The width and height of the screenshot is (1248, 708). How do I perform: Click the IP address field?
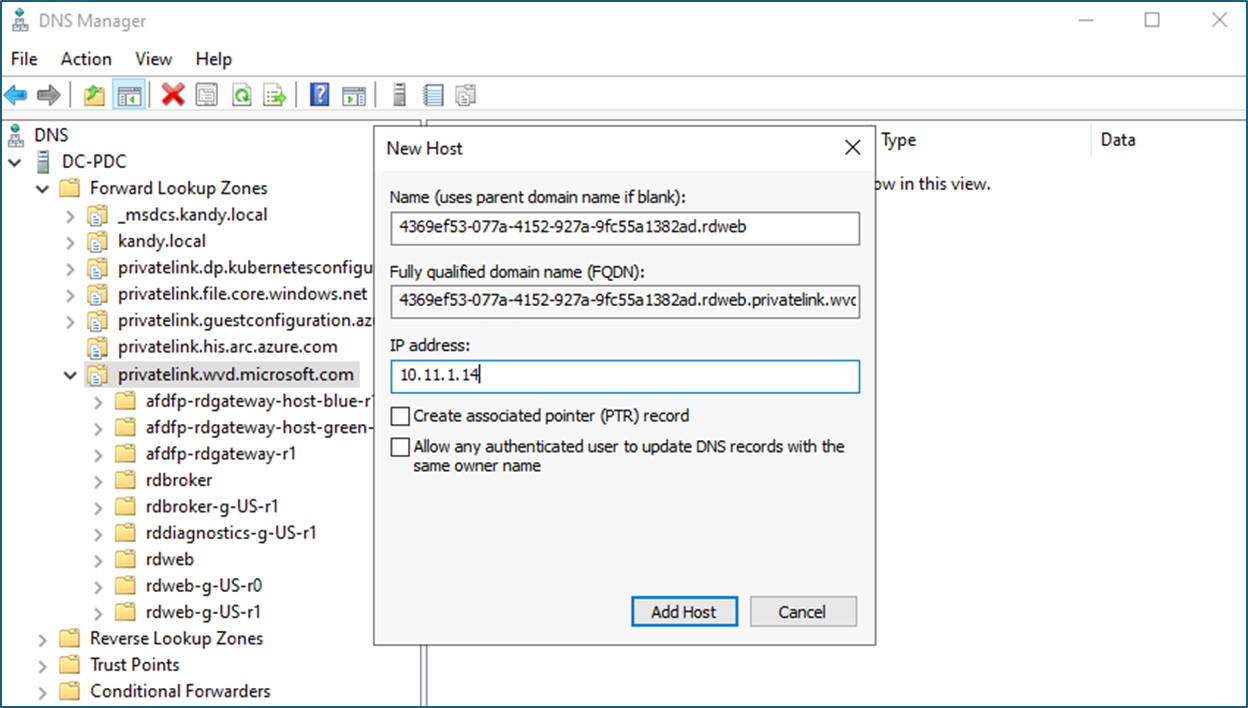tap(625, 376)
